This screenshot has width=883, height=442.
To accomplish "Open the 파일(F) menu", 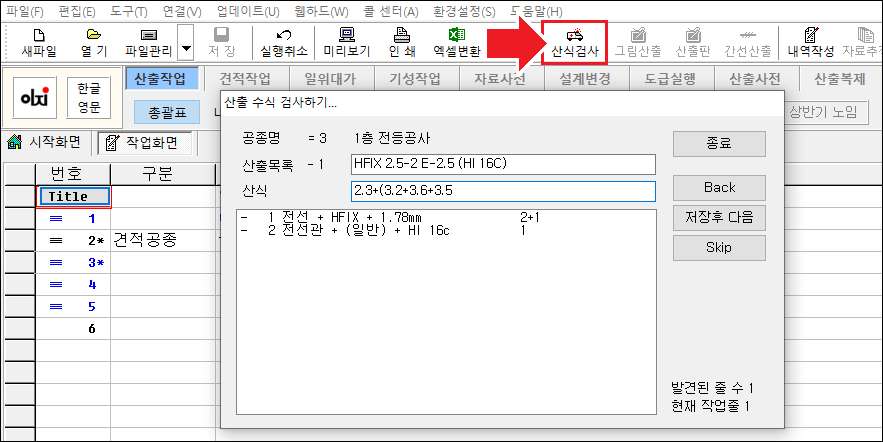I will (x=24, y=11).
